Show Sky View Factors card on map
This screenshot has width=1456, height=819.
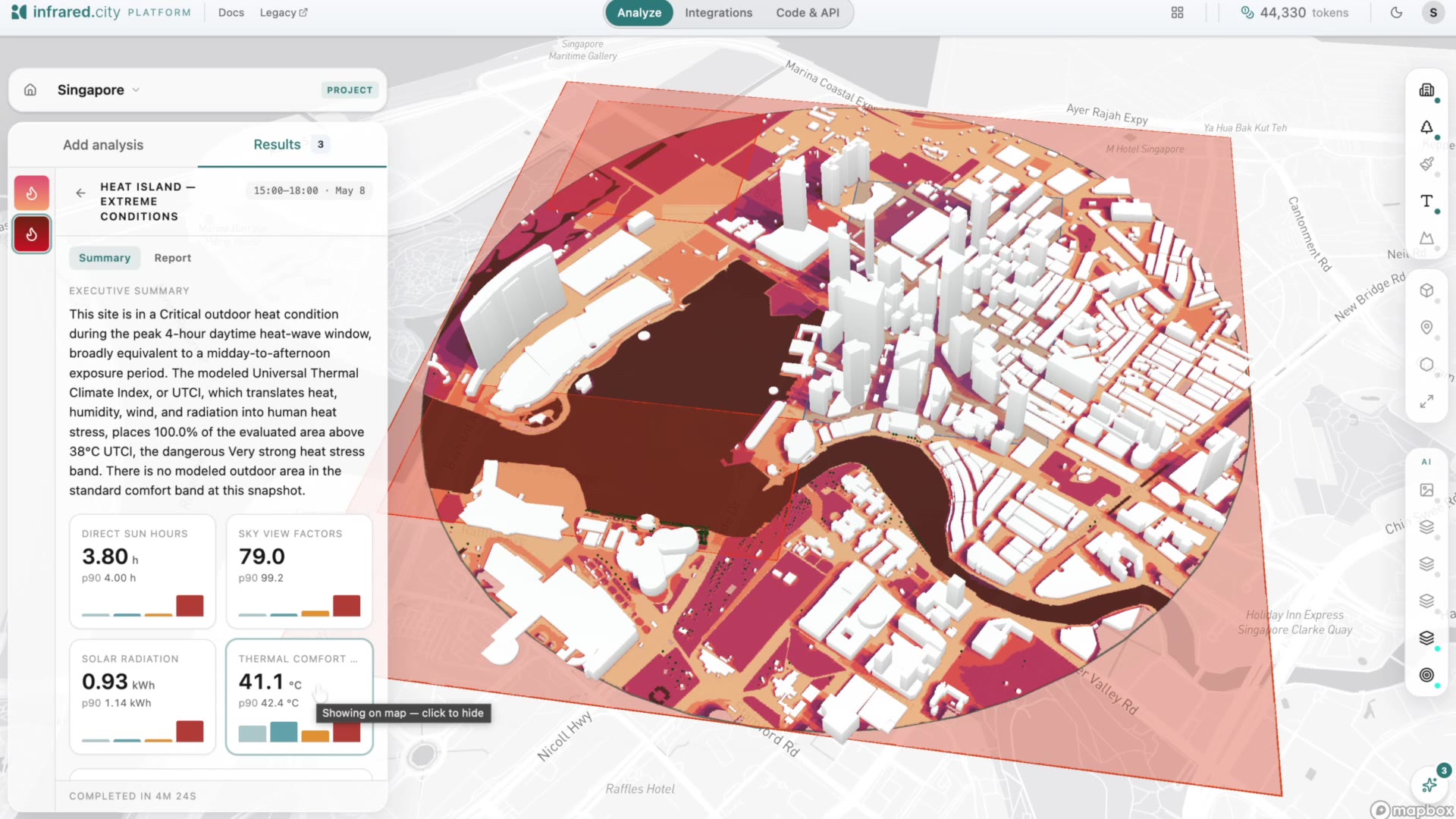point(300,572)
